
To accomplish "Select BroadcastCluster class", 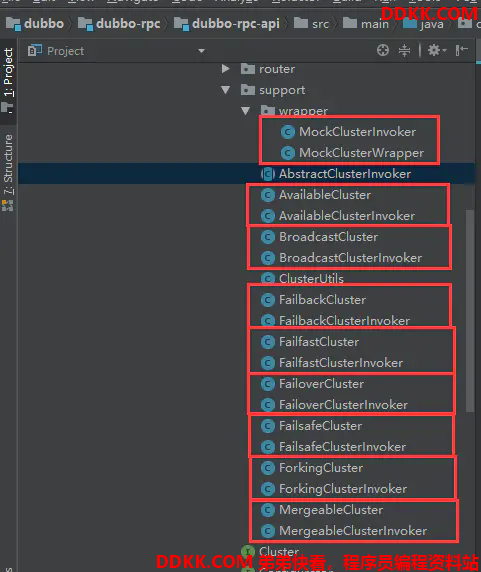I will coord(329,237).
